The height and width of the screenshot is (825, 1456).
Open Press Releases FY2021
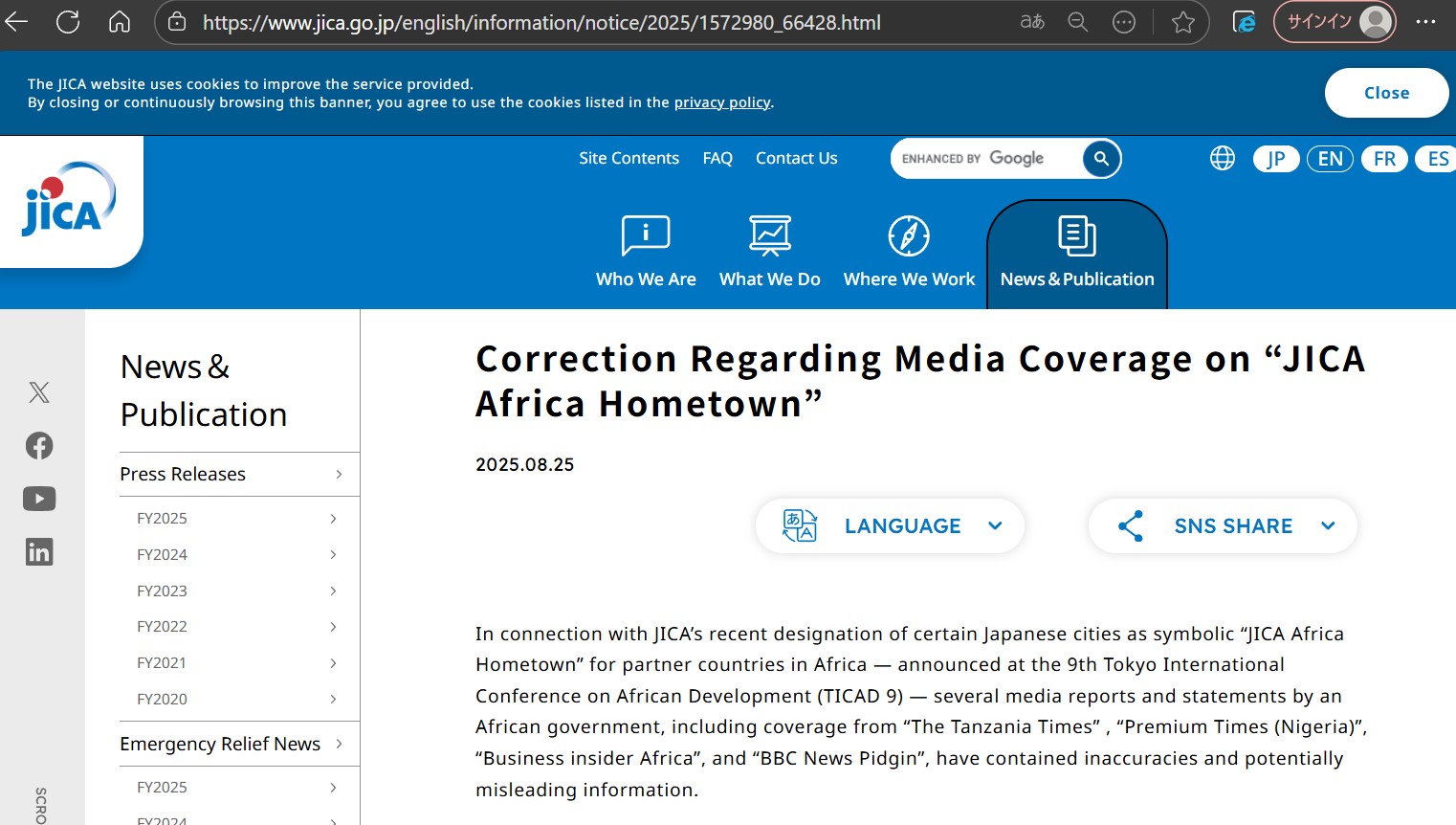tap(239, 663)
